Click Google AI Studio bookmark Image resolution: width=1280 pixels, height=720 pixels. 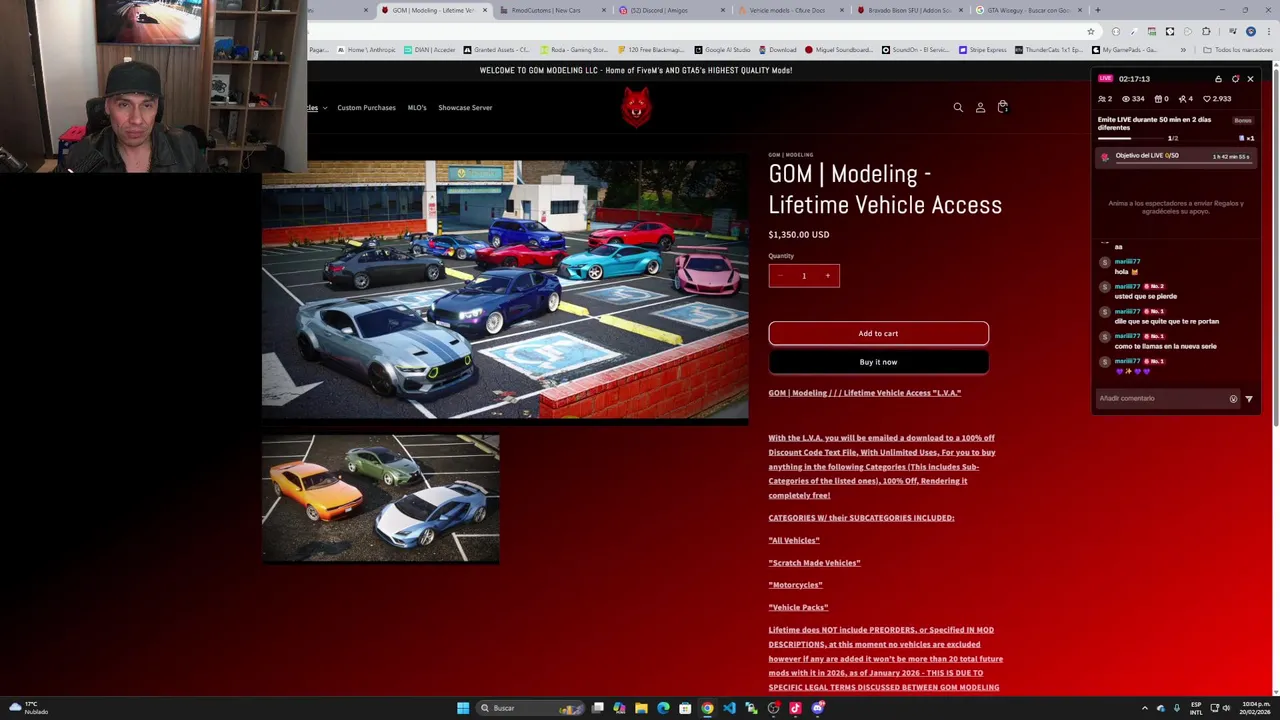723,50
